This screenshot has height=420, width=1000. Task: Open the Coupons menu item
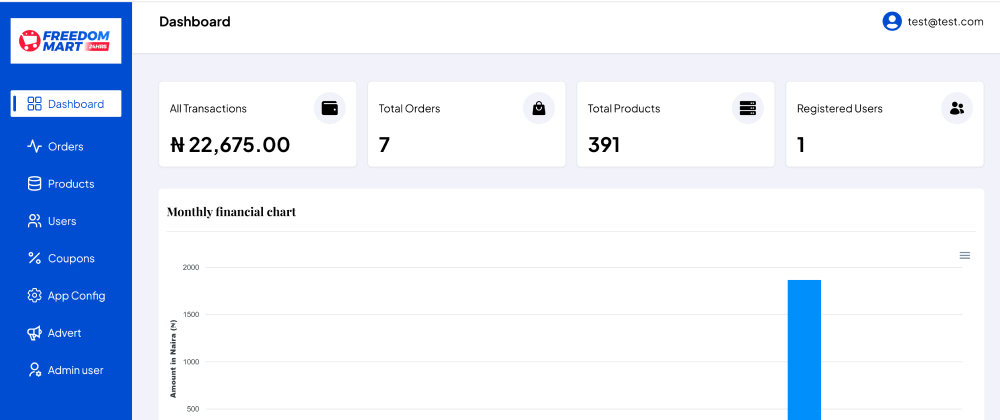(66, 258)
